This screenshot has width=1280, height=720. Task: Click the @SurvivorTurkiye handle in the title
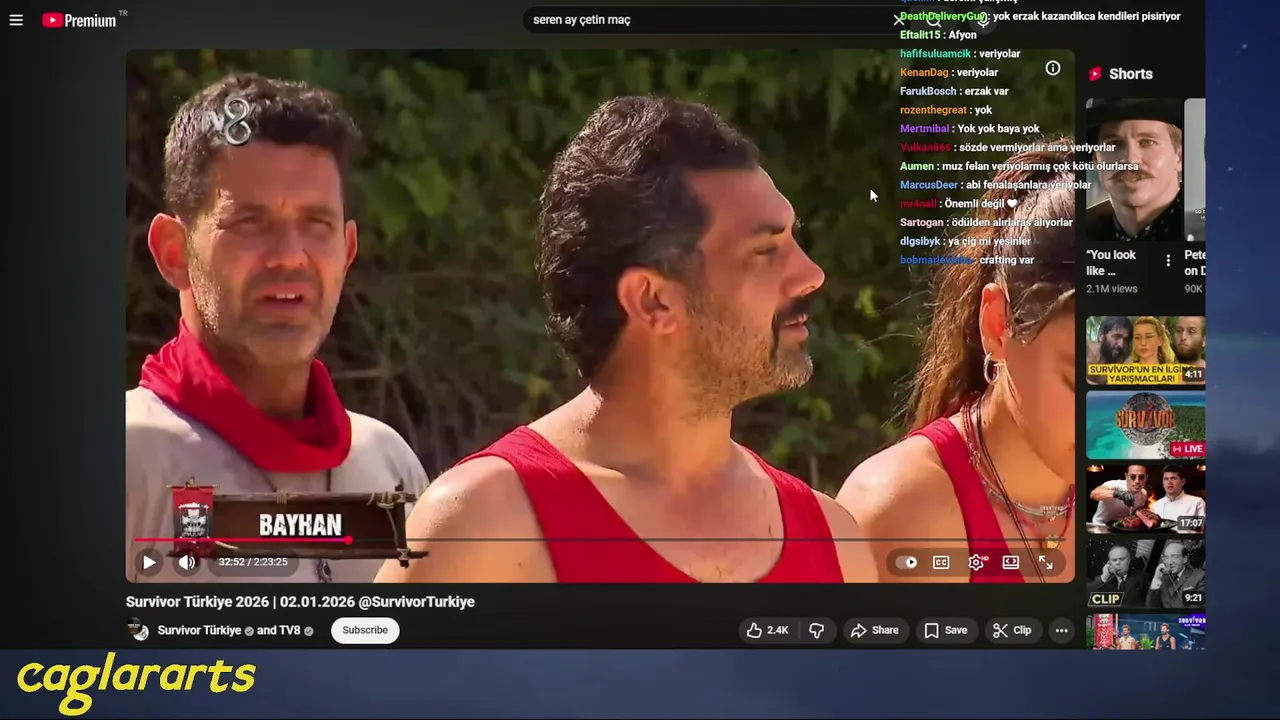(416, 602)
